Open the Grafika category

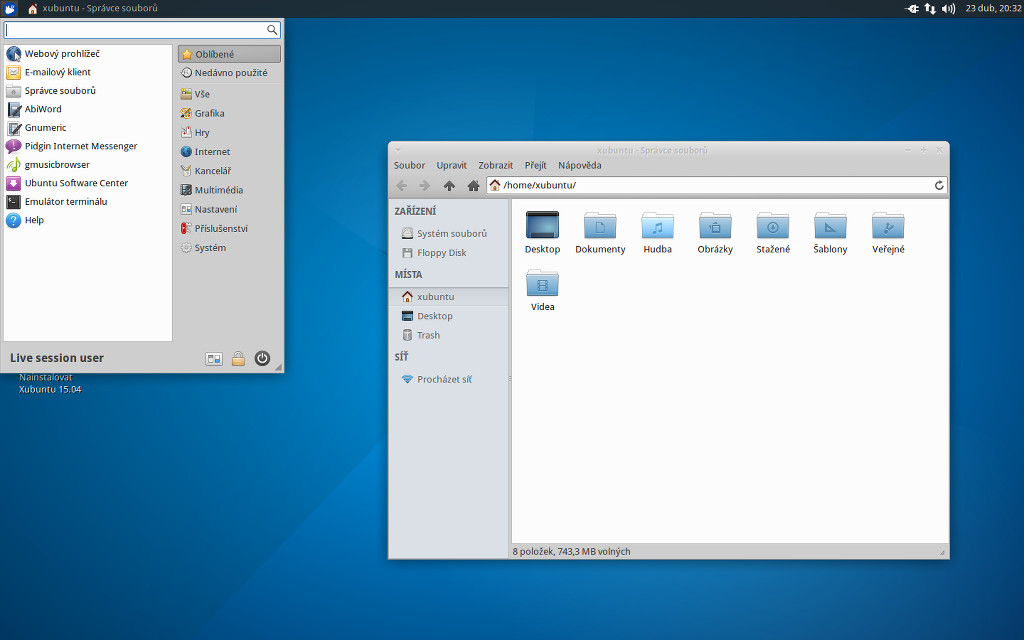[x=229, y=113]
